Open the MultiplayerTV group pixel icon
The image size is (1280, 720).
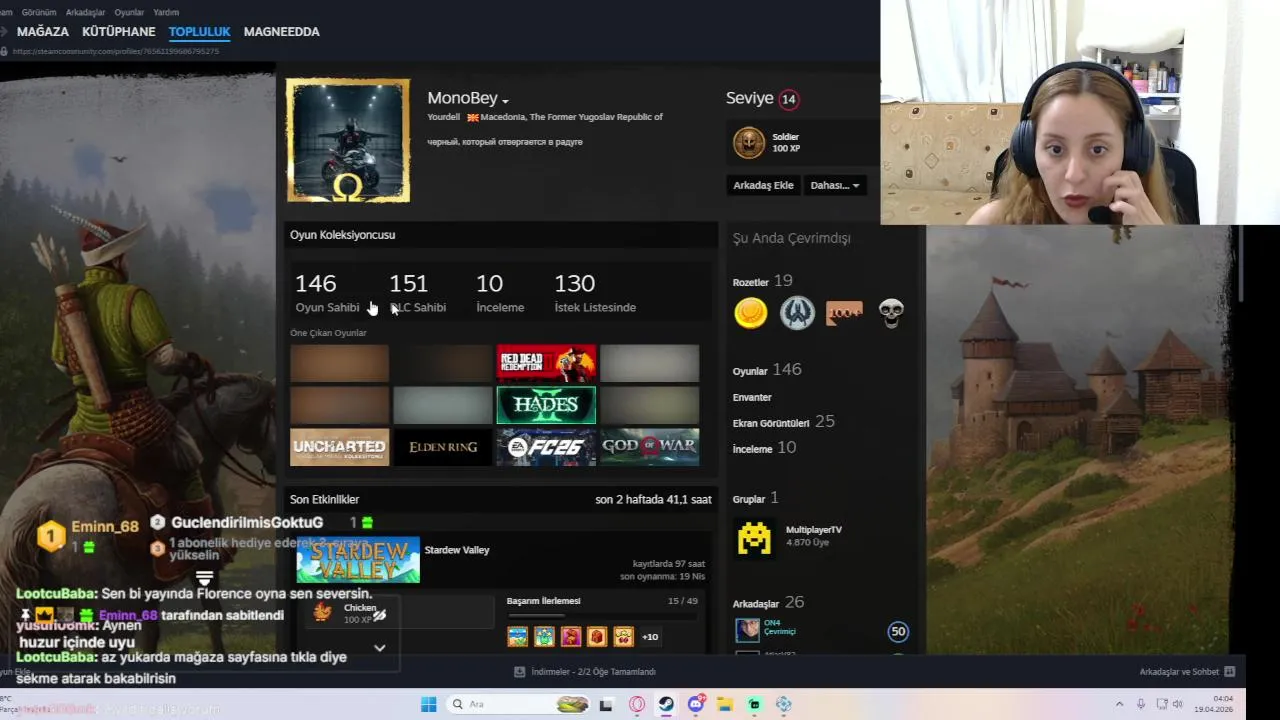755,537
